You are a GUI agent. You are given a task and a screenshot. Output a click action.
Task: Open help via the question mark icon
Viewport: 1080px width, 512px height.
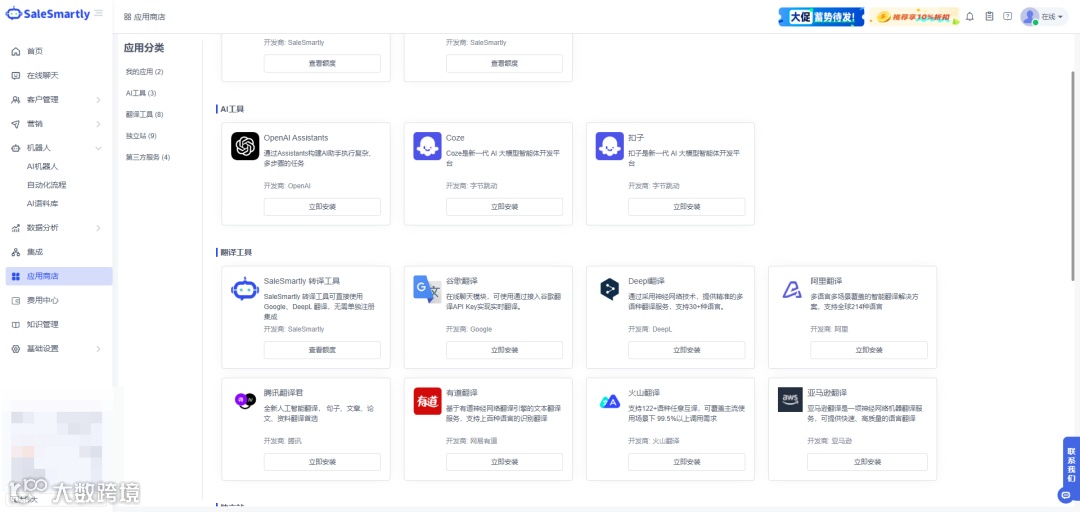point(1008,17)
